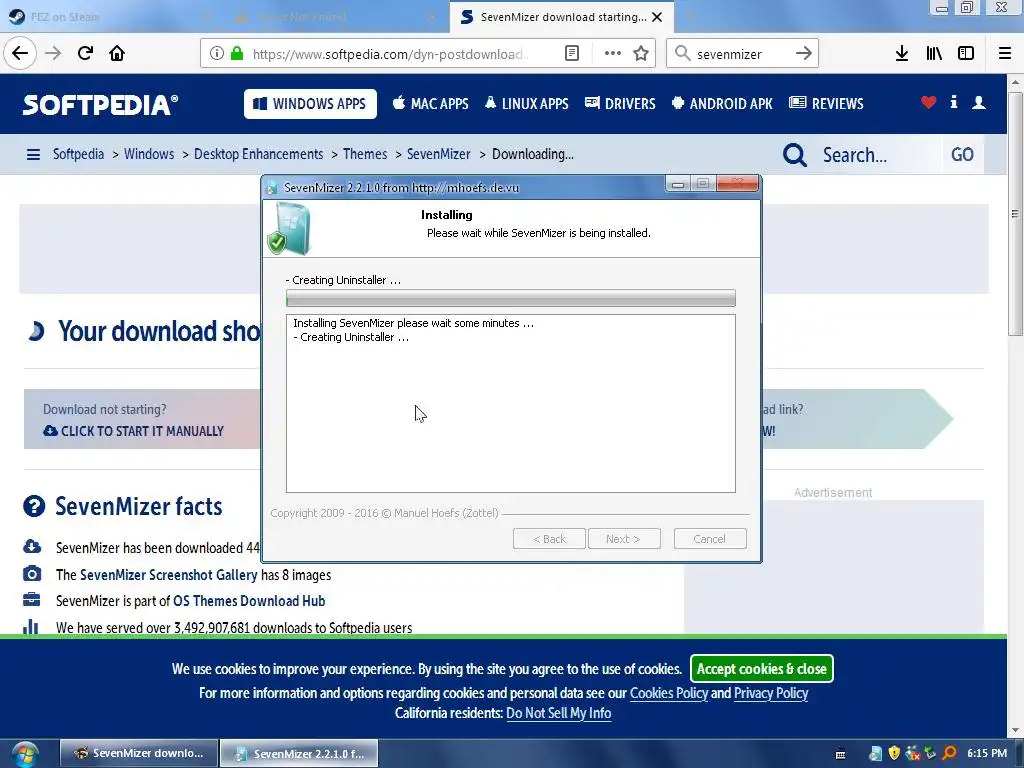Open the browser home page
Viewport: 1024px width, 768px height.
[117, 53]
